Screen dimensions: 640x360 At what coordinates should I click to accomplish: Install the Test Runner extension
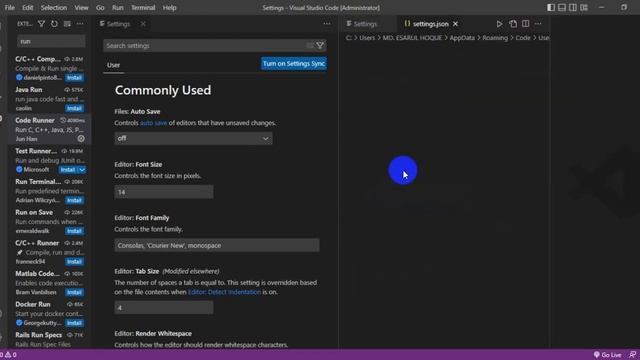coord(68,170)
